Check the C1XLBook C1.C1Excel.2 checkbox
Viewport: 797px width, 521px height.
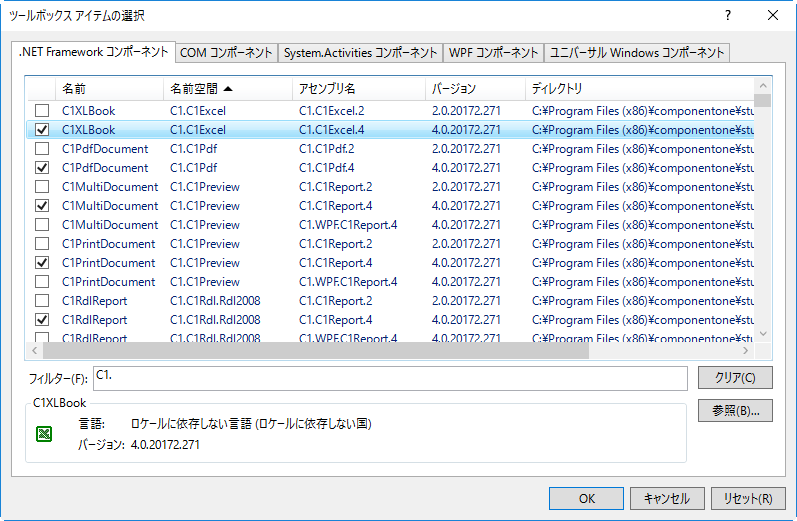[x=42, y=110]
